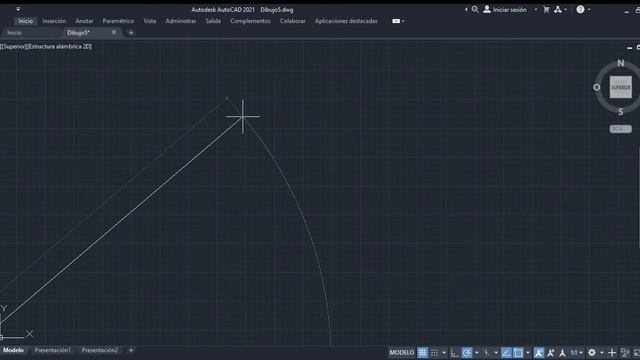The image size is (640, 360).
Task: Click Estructura alámbrica 2D visual style label
Action: (60, 47)
